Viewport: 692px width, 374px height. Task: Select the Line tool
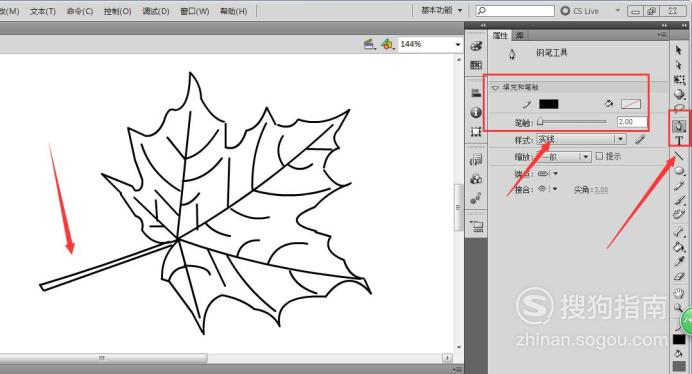(x=679, y=155)
